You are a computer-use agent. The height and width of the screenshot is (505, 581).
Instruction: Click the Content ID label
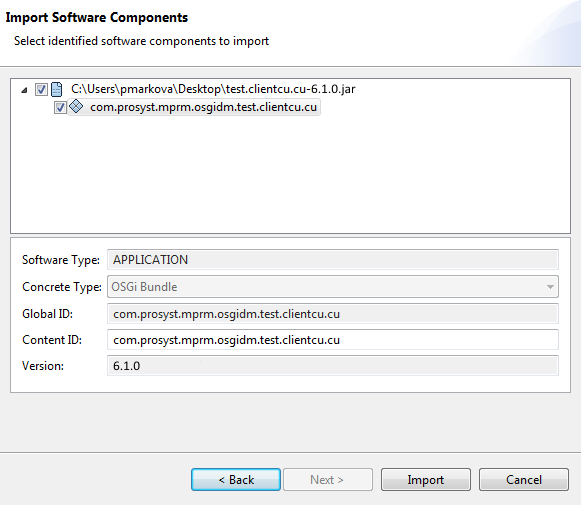52,340
